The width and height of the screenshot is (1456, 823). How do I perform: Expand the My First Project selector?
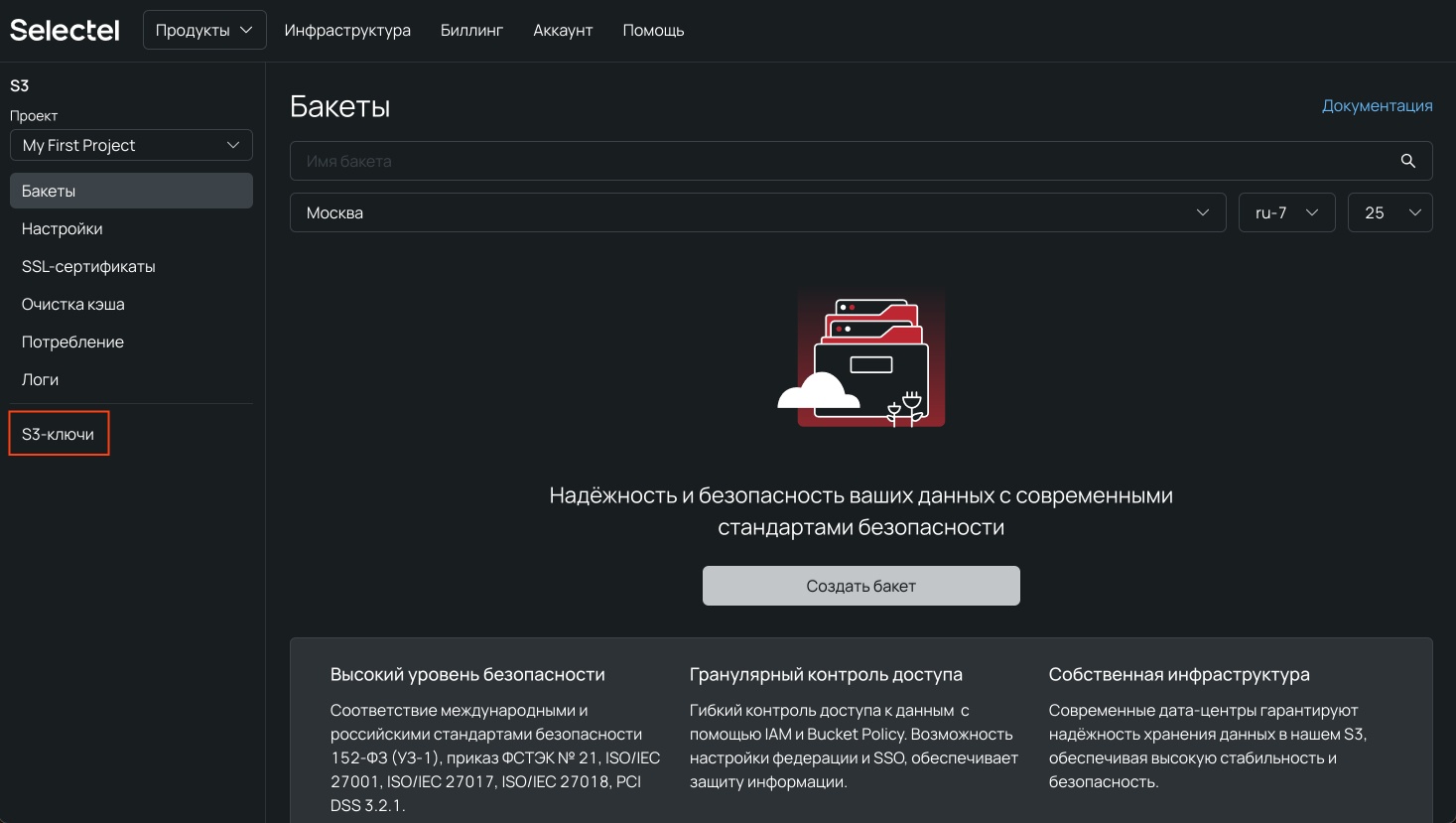(x=131, y=145)
